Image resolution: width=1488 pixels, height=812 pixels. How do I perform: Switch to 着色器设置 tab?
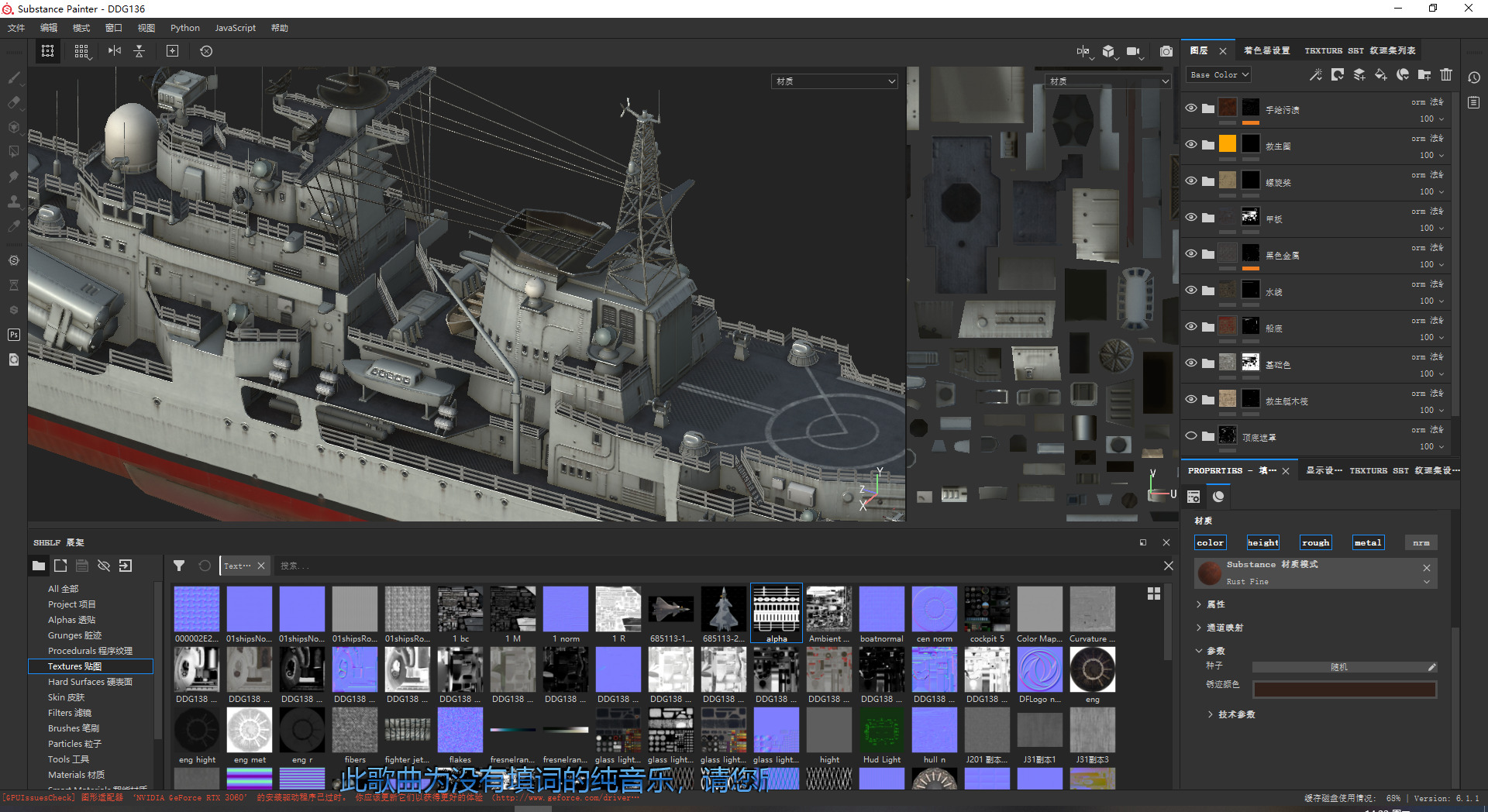click(1267, 50)
